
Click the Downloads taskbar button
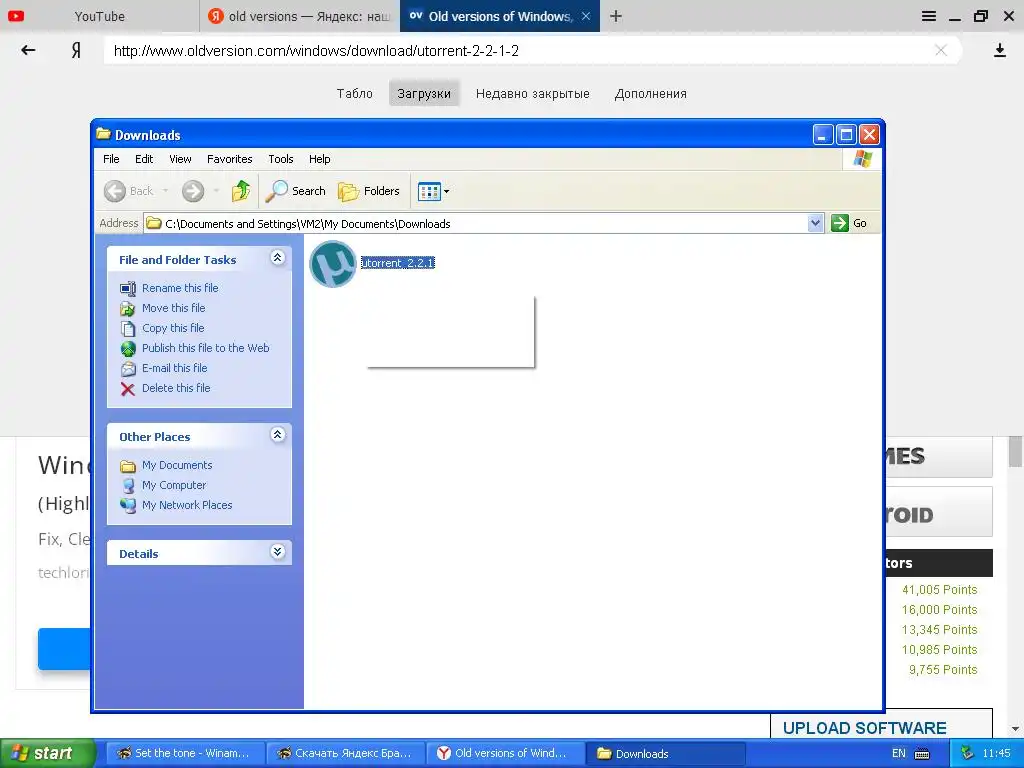pos(666,753)
